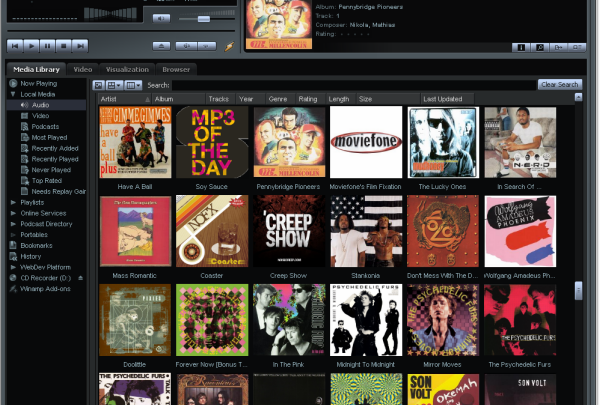Stop playback with the Stop button
The width and height of the screenshot is (600, 405).
(64, 46)
